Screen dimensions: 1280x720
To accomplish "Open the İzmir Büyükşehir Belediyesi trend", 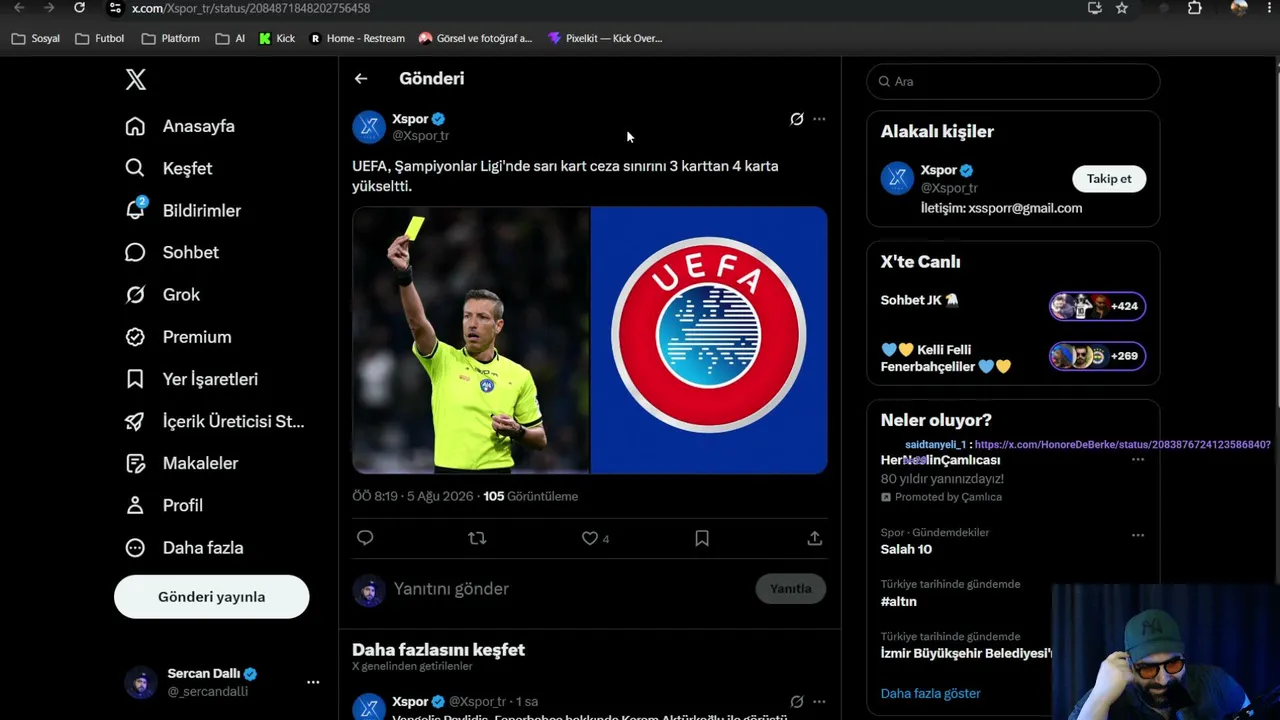I will [966, 654].
